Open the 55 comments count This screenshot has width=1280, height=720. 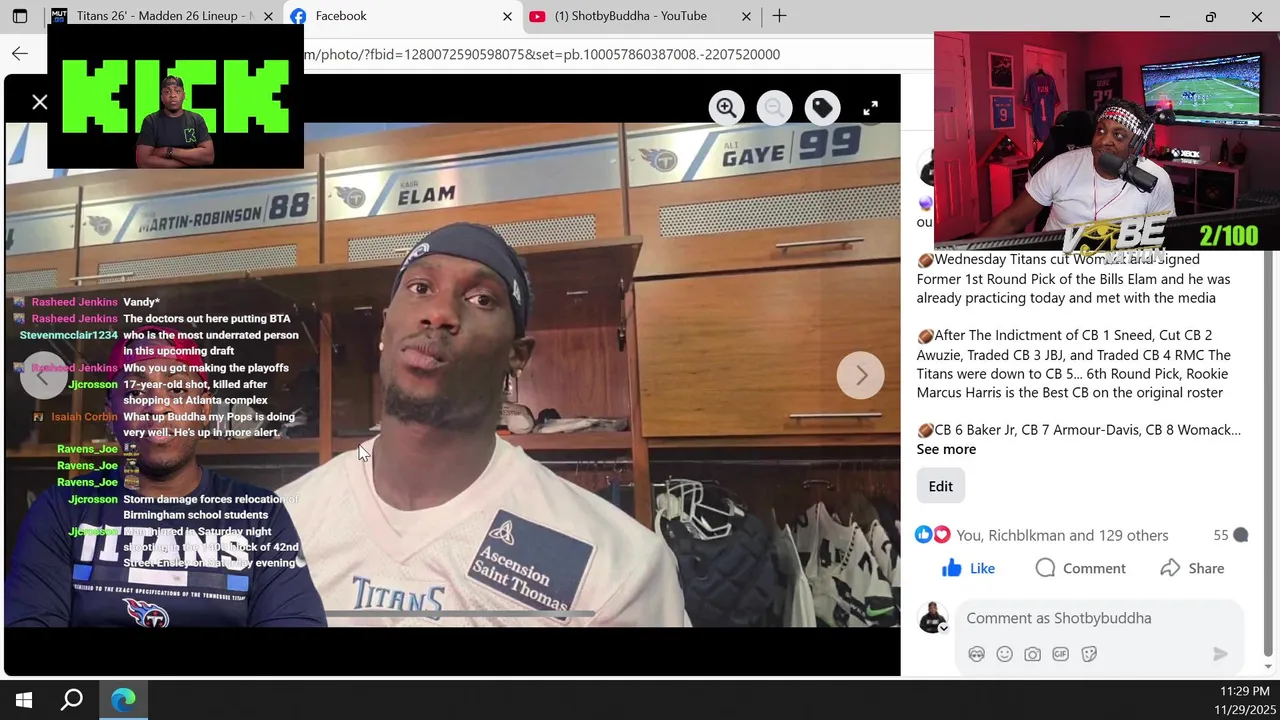coord(1231,535)
